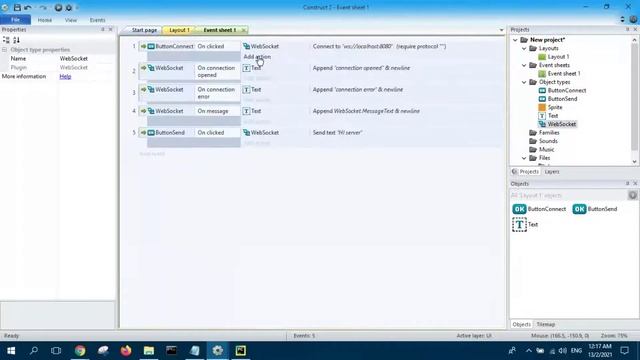Click the Name property value WebSocket

[x=74, y=59]
